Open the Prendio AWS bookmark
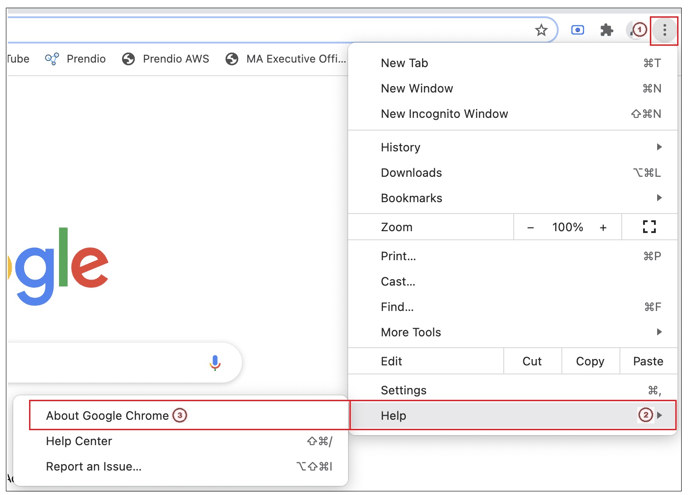This screenshot has width=688, height=495. click(165, 59)
